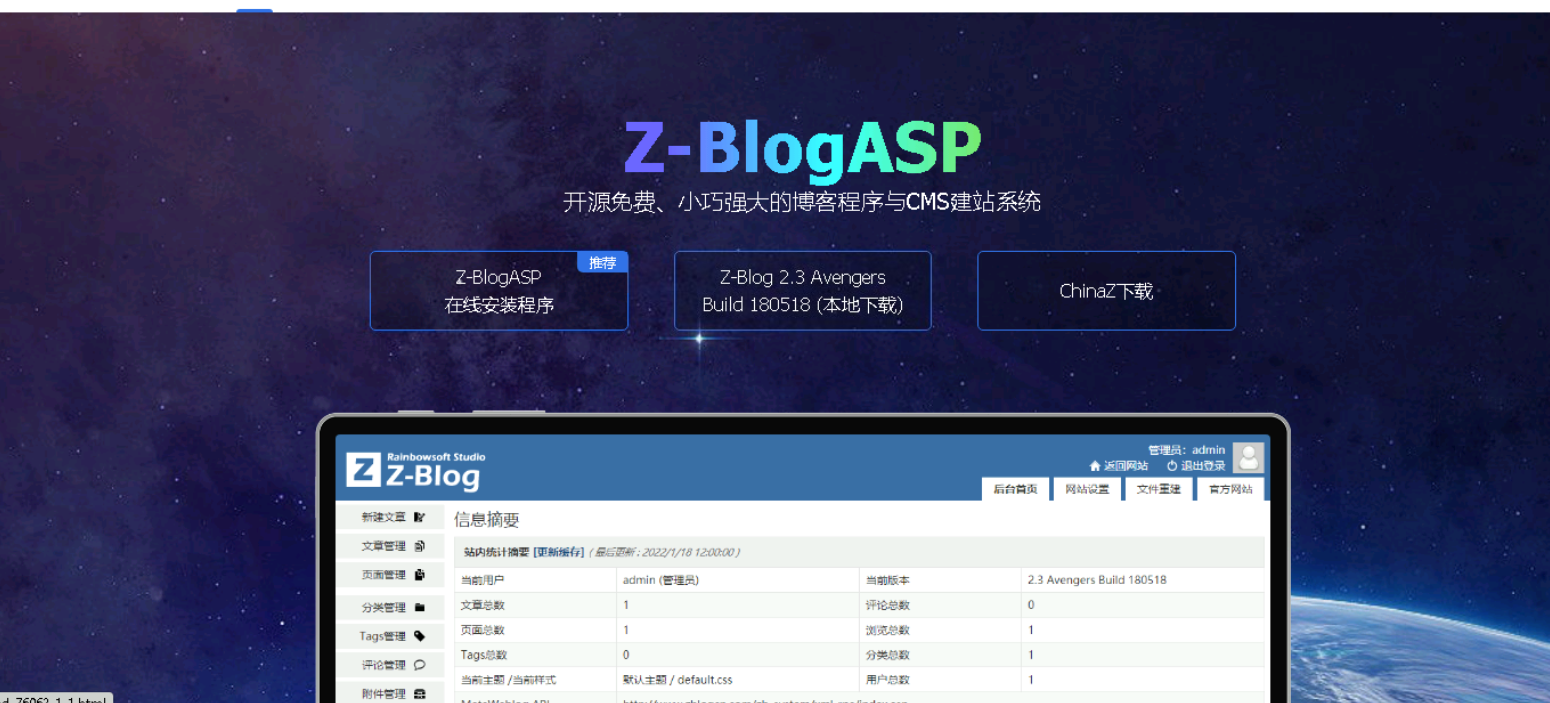Screen dimensions: 1550x703
Task: Click the 分类管理 folder icon in preview sidebar
Action: click(x=420, y=607)
